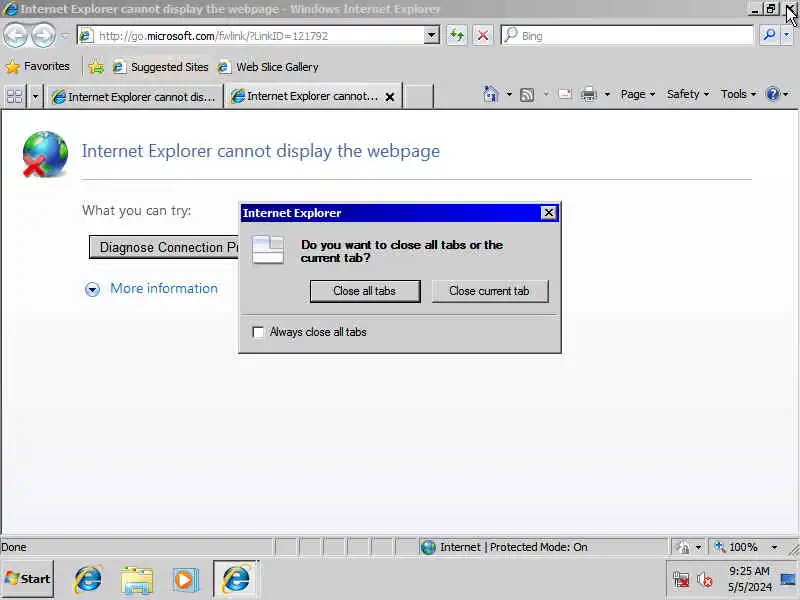This screenshot has height=600, width=800.
Task: Expand the More information chevron icon
Action: click(x=92, y=289)
